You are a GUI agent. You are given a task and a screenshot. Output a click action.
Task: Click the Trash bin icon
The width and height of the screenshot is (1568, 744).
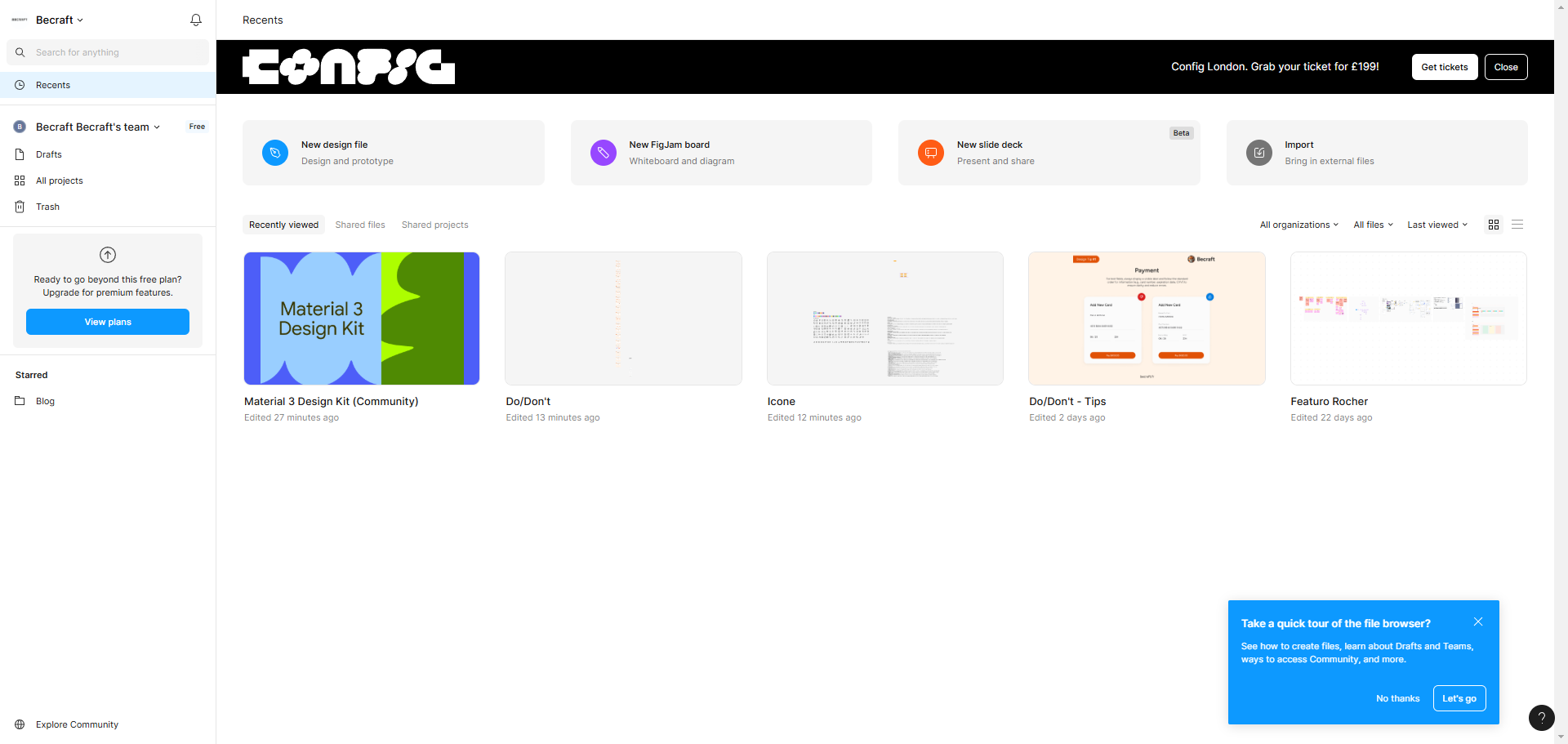point(20,207)
